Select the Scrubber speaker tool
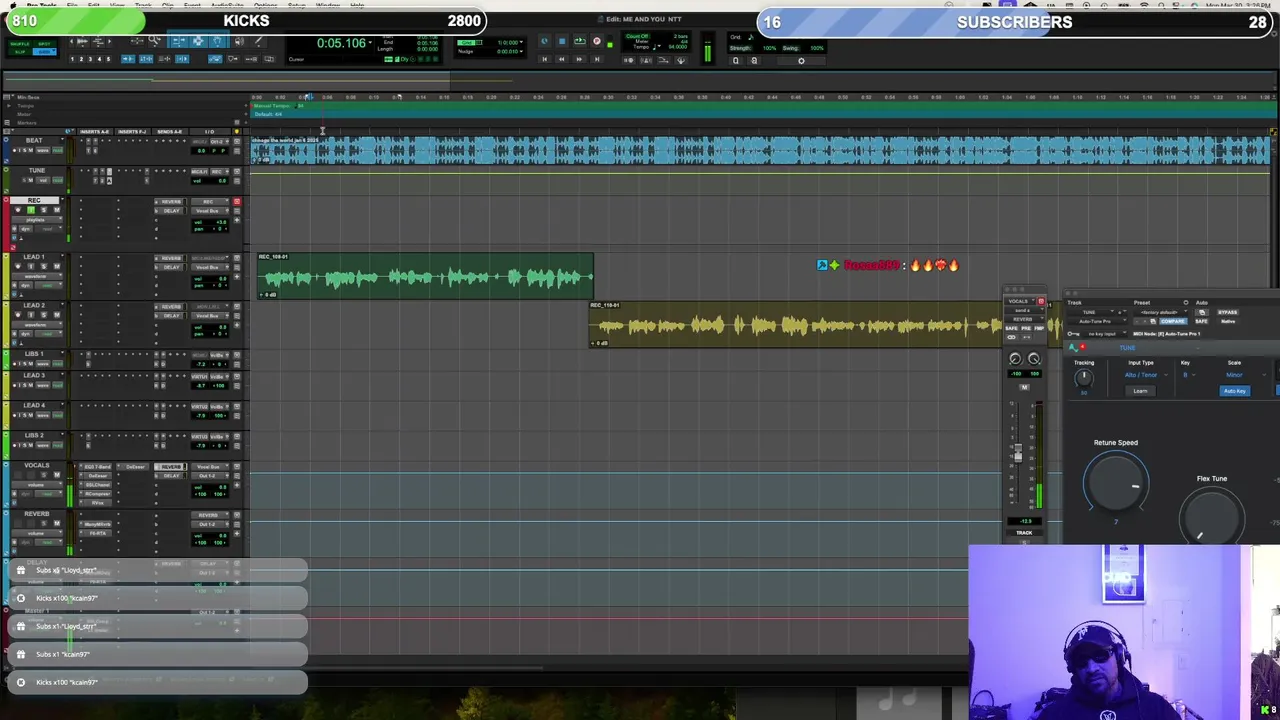 click(239, 41)
